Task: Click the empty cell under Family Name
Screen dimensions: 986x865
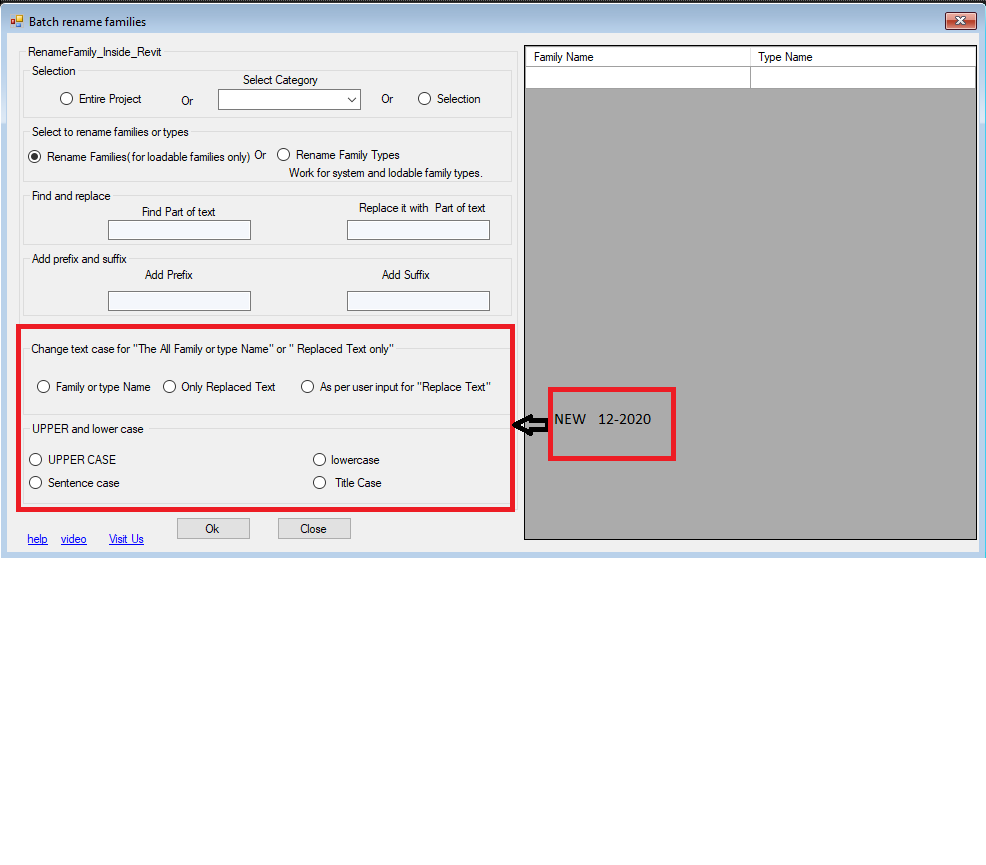Action: [638, 77]
